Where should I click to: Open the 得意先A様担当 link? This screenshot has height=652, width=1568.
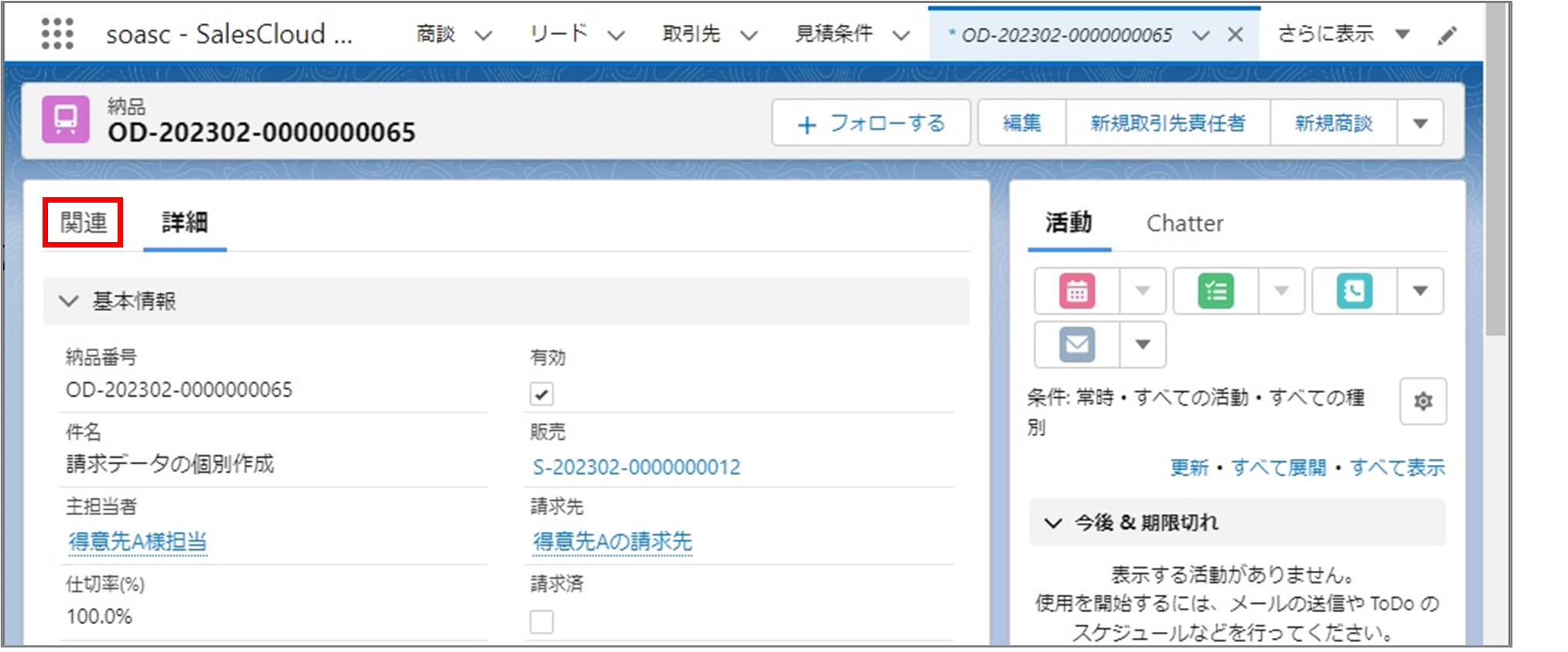click(x=138, y=541)
